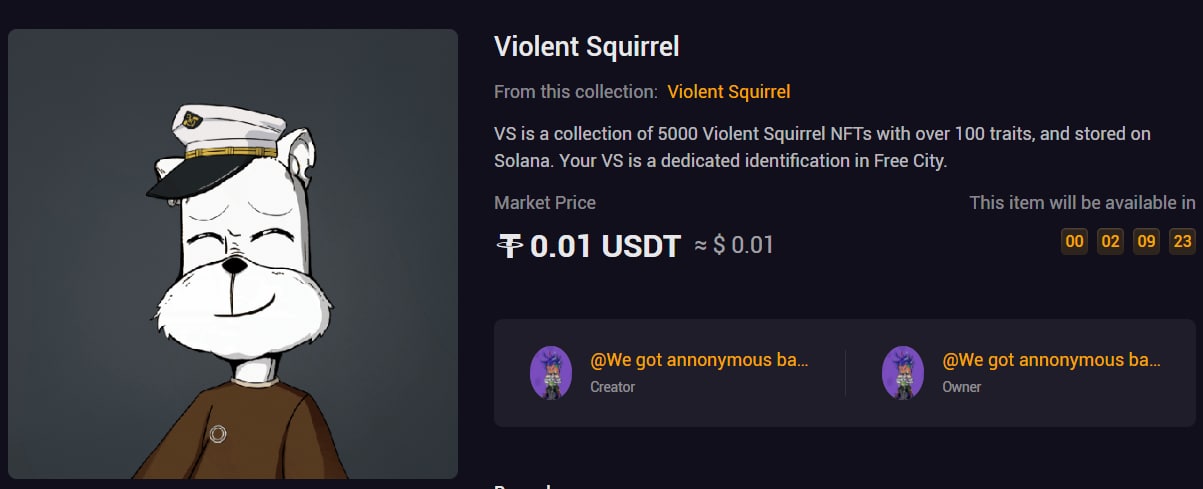Click the 0.01 USDT price value
1203x489 pixels.
(605, 246)
